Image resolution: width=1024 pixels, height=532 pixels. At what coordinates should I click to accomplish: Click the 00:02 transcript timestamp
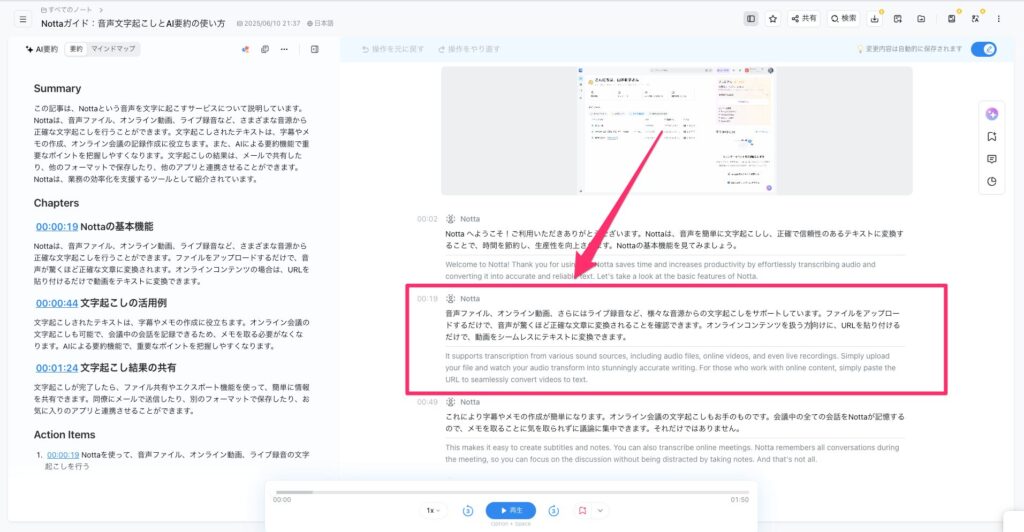427,219
